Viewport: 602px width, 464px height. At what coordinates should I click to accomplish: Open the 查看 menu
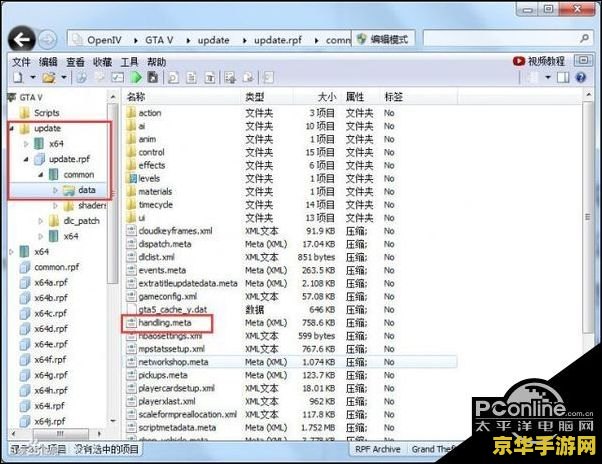[75, 62]
